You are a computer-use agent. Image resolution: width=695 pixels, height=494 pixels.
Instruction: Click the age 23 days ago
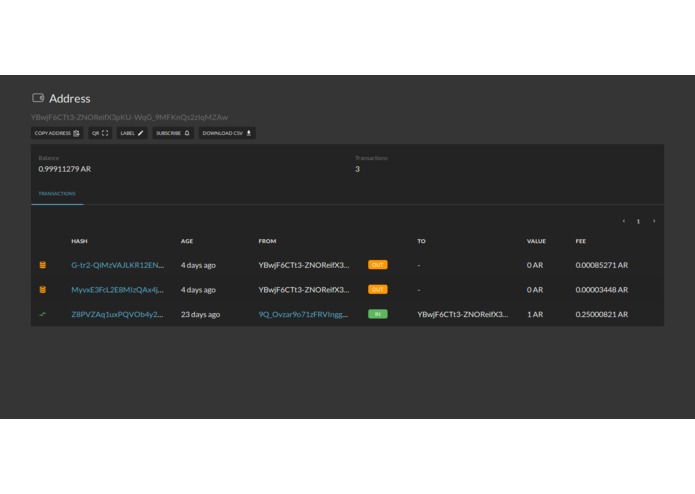point(200,314)
